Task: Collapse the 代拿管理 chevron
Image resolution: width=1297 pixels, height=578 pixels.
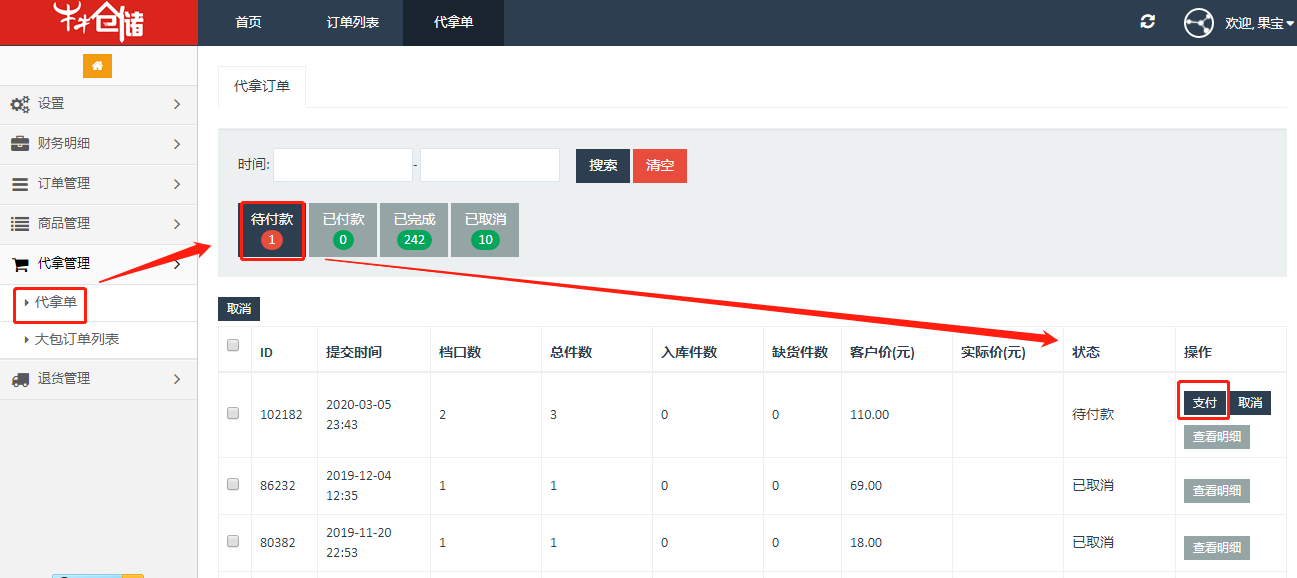Action: click(177, 264)
